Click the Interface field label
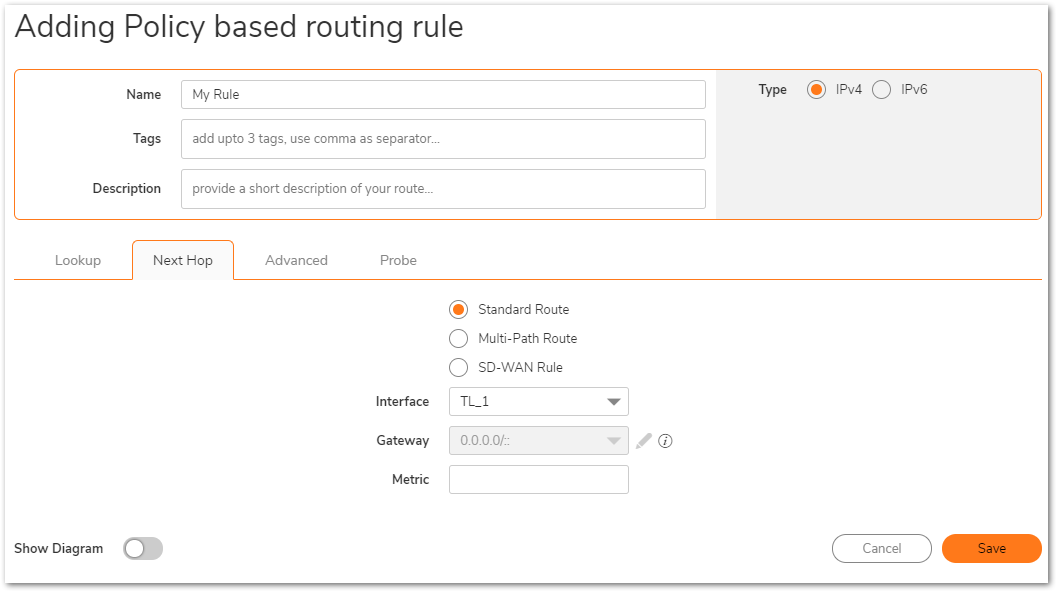Image resolution: width=1057 pixels, height=592 pixels. coord(402,402)
